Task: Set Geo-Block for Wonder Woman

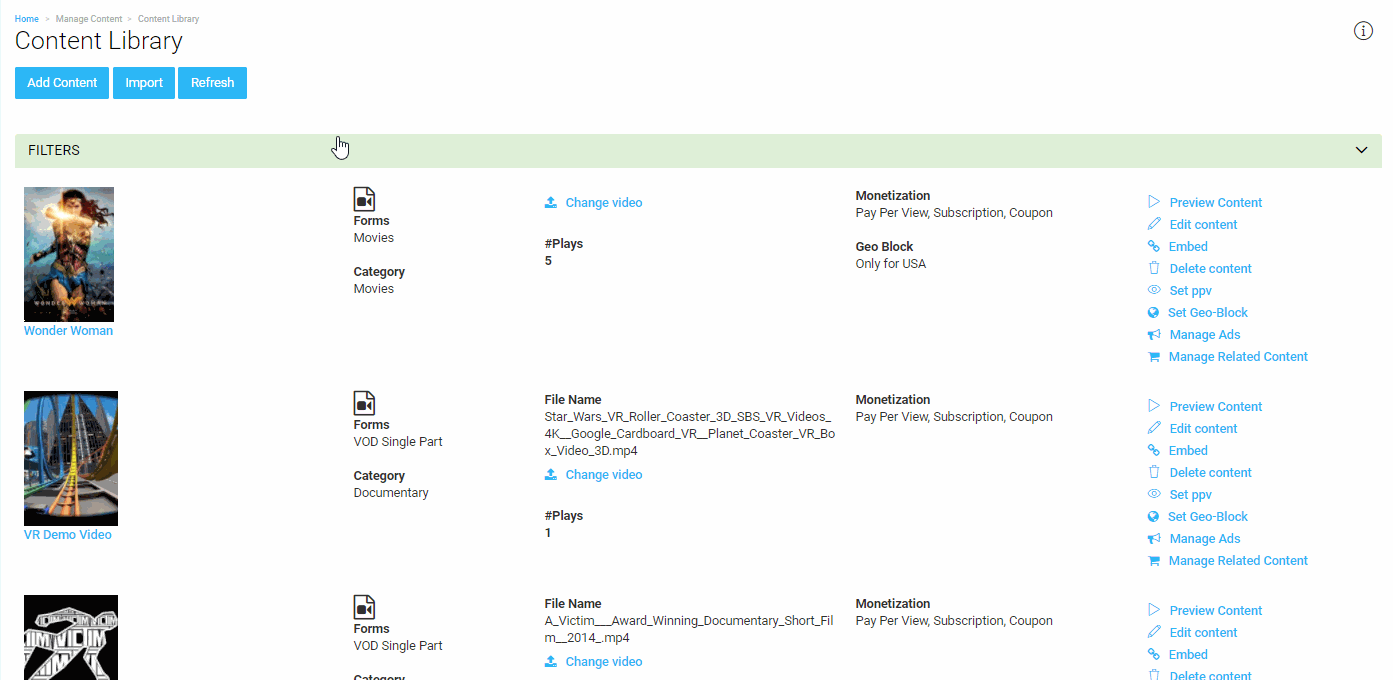Action: 1208,313
